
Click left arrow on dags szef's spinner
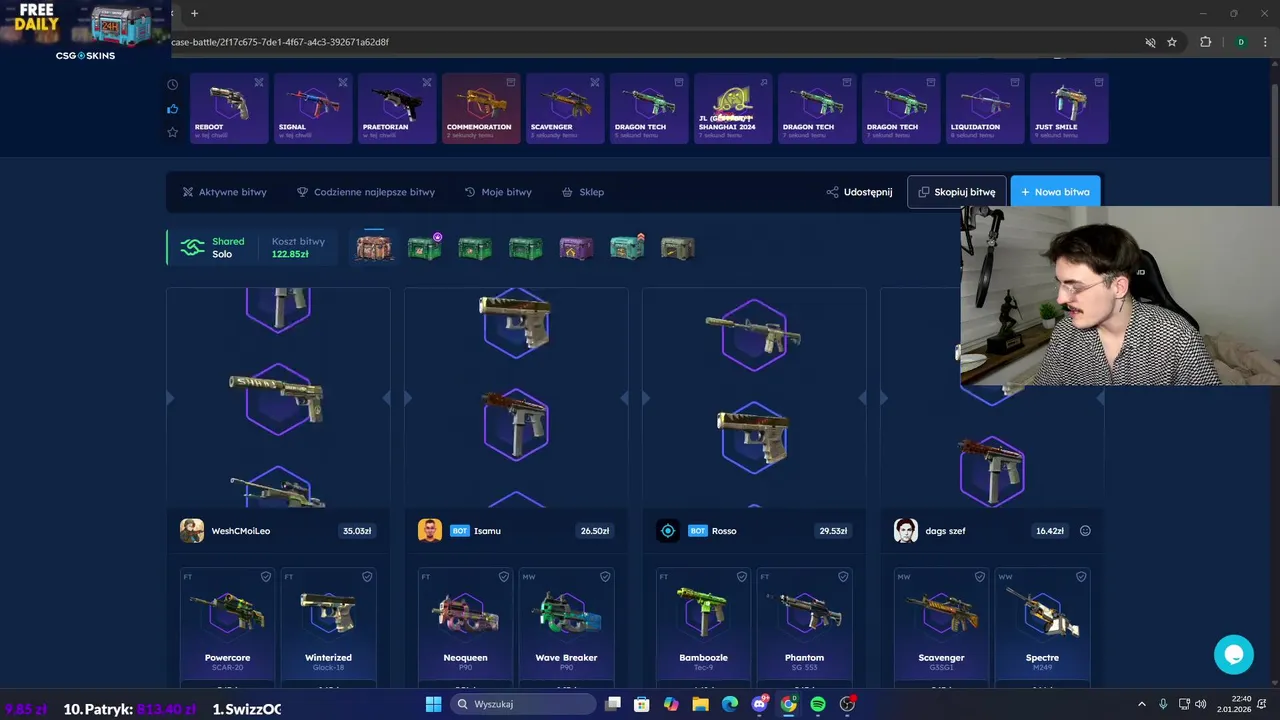coord(884,398)
